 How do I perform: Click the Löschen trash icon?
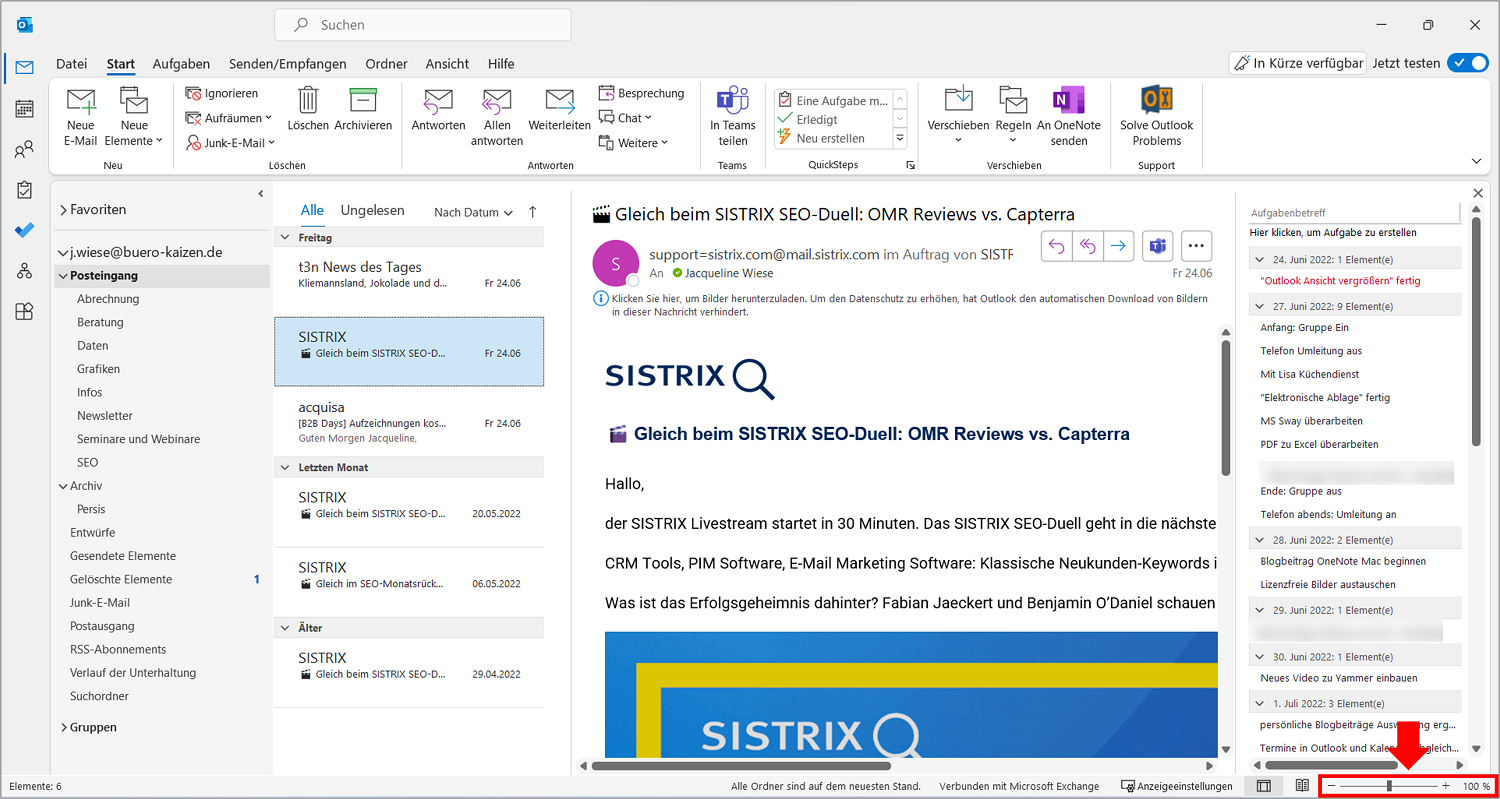308,109
